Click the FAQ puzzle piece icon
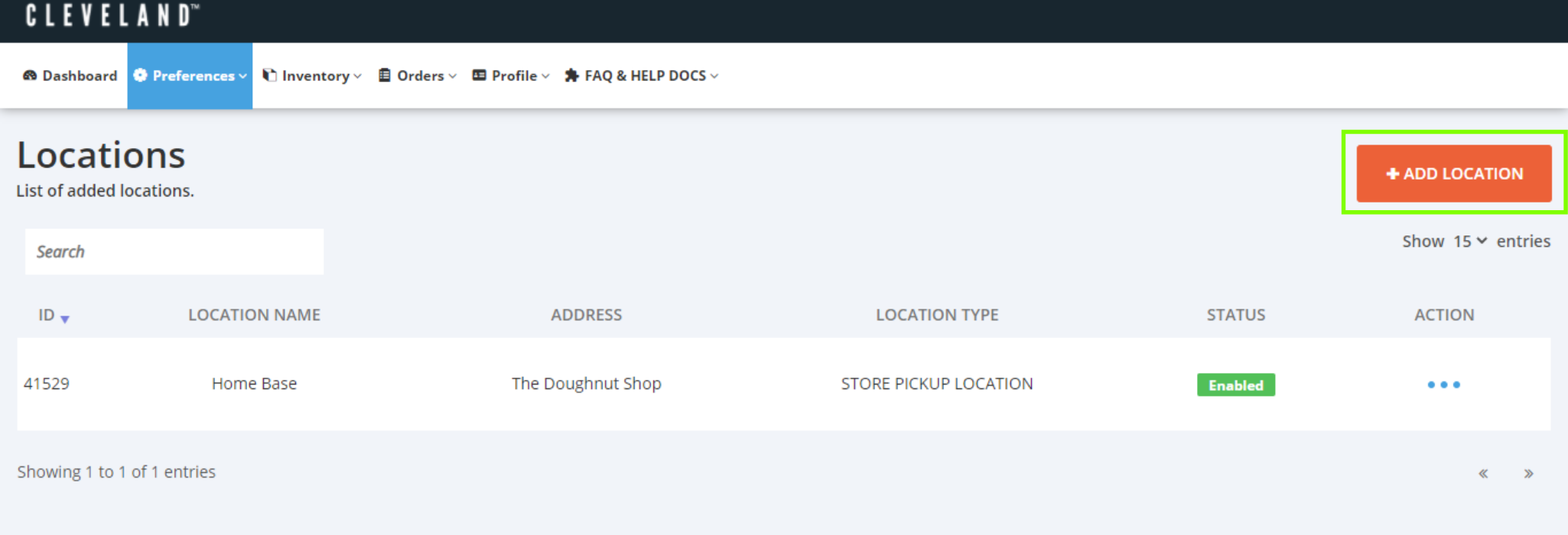 [x=571, y=75]
